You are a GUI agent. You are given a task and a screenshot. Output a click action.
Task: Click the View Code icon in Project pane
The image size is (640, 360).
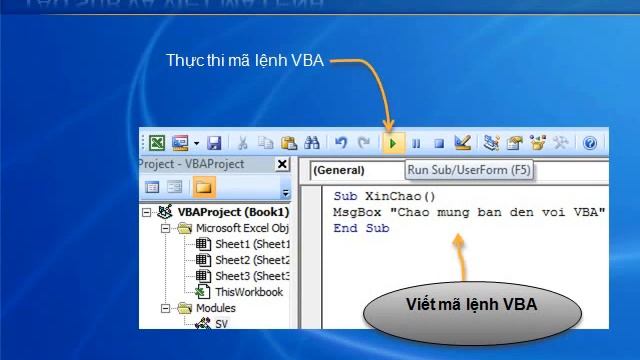pos(152,187)
